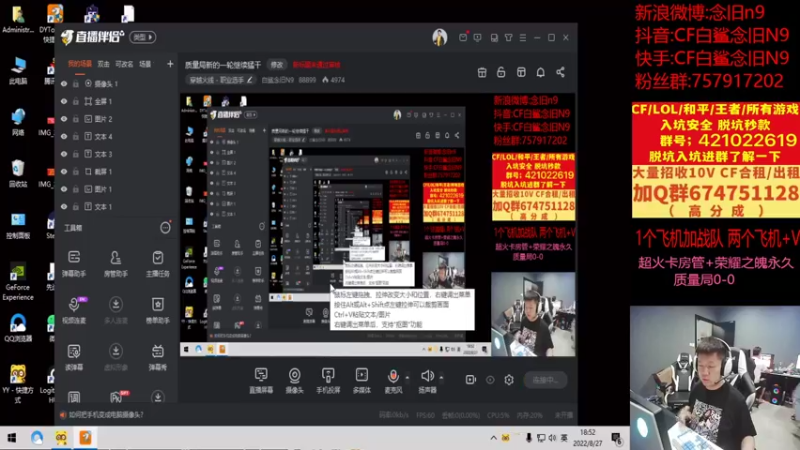The image size is (800, 450).
Task: Add a 摄像头 camera source
Action: pos(294,380)
